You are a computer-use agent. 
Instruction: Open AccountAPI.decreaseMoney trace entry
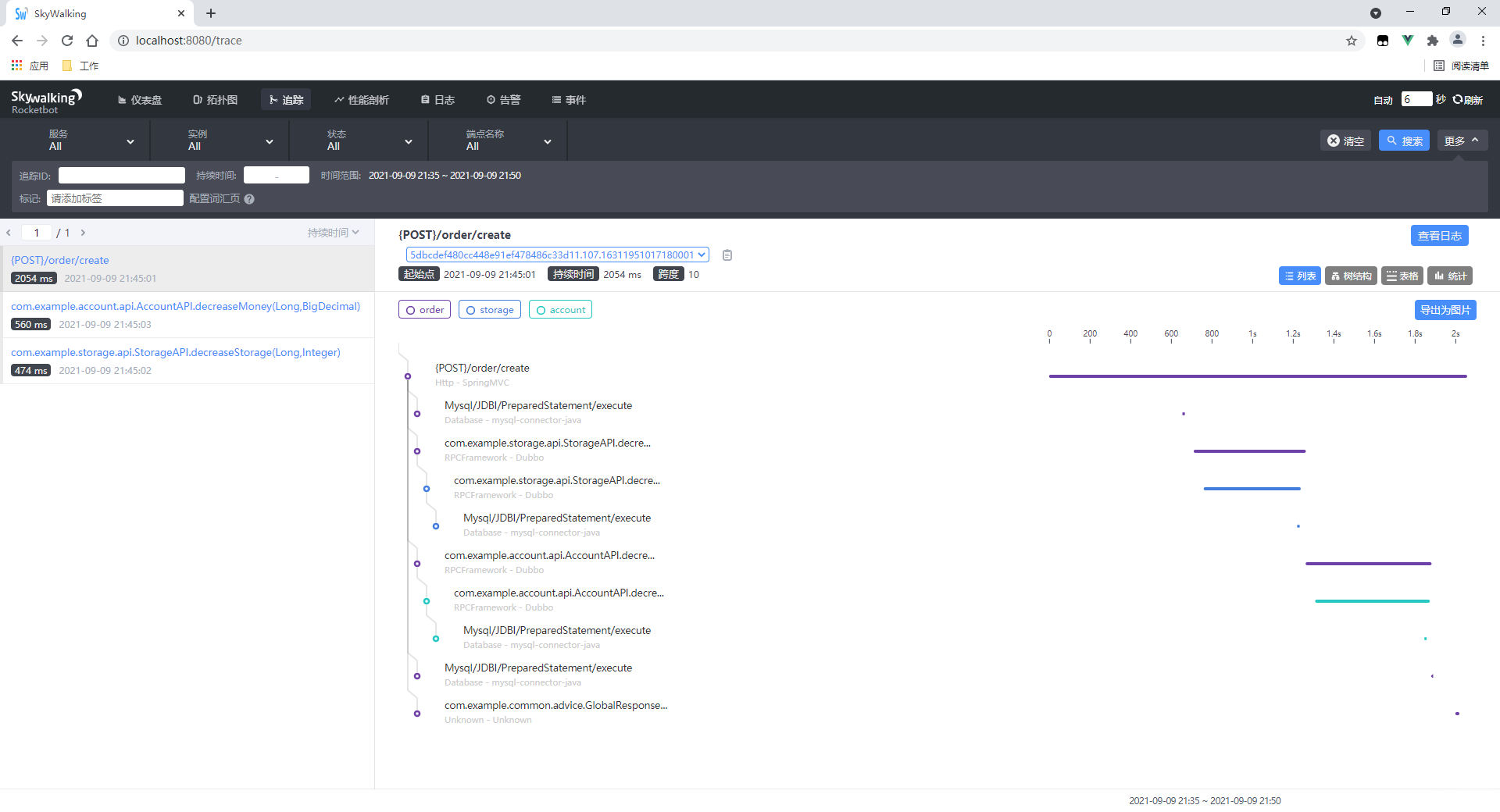tap(187, 315)
